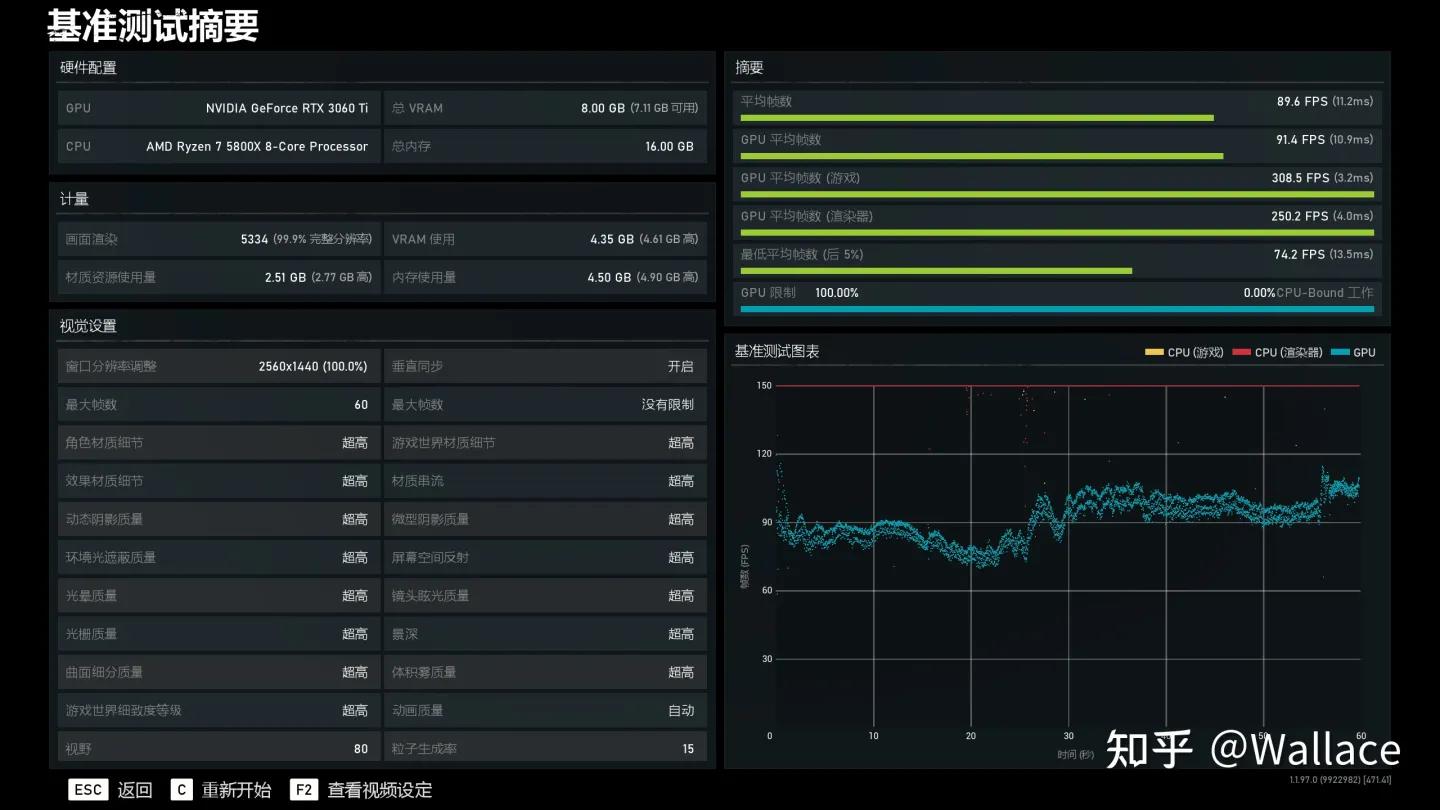Click the 知乎 @Wallace watermark
Image resolution: width=1440 pixels, height=810 pixels.
pos(1252,749)
